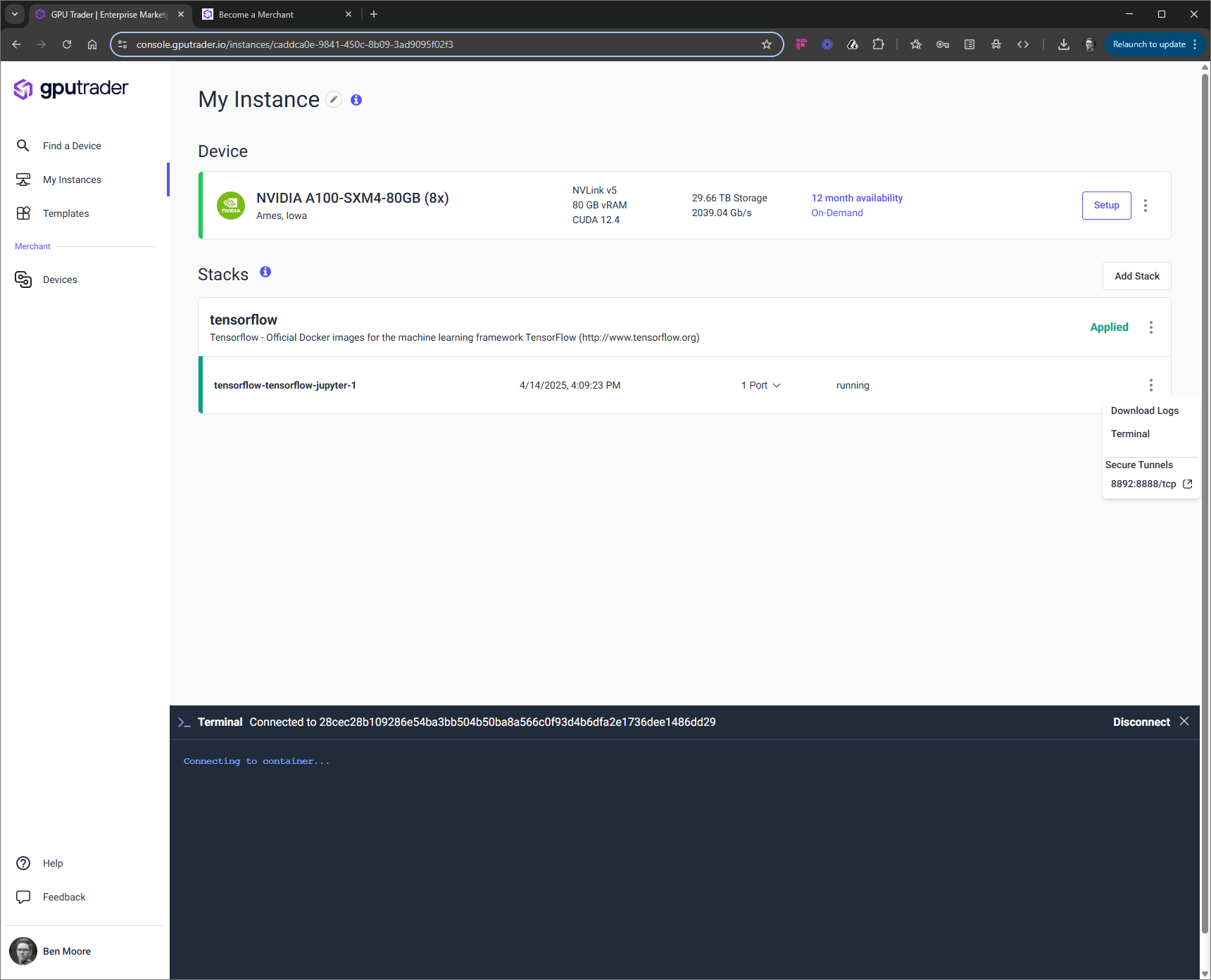Open the Feedback form
Screen dimensions: 1211x980
pos(63,897)
